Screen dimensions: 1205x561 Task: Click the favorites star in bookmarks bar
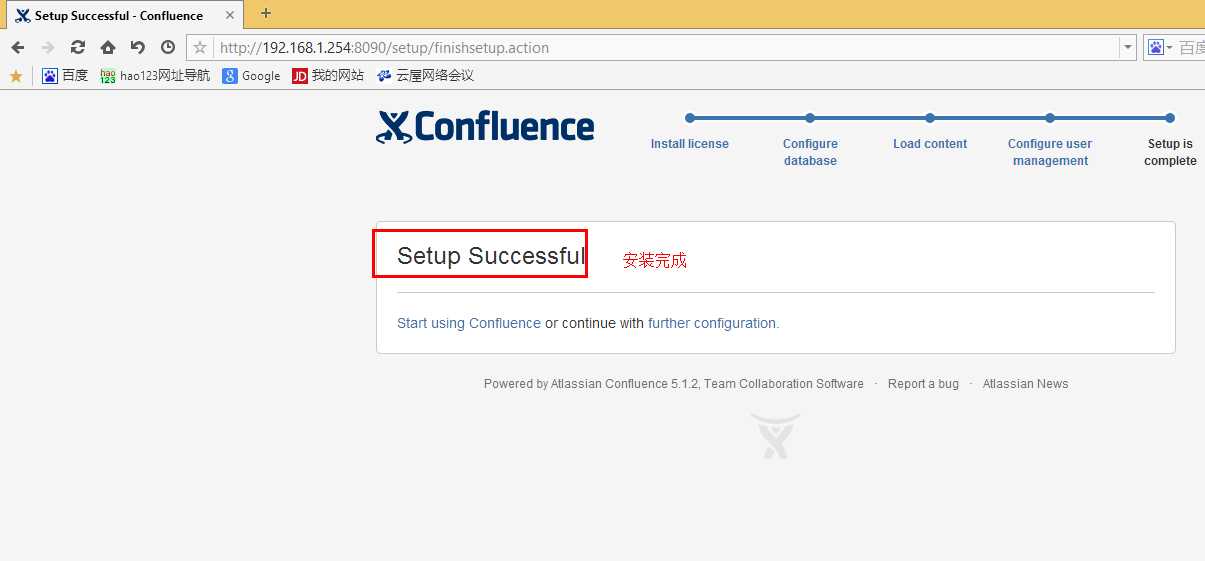click(15, 76)
